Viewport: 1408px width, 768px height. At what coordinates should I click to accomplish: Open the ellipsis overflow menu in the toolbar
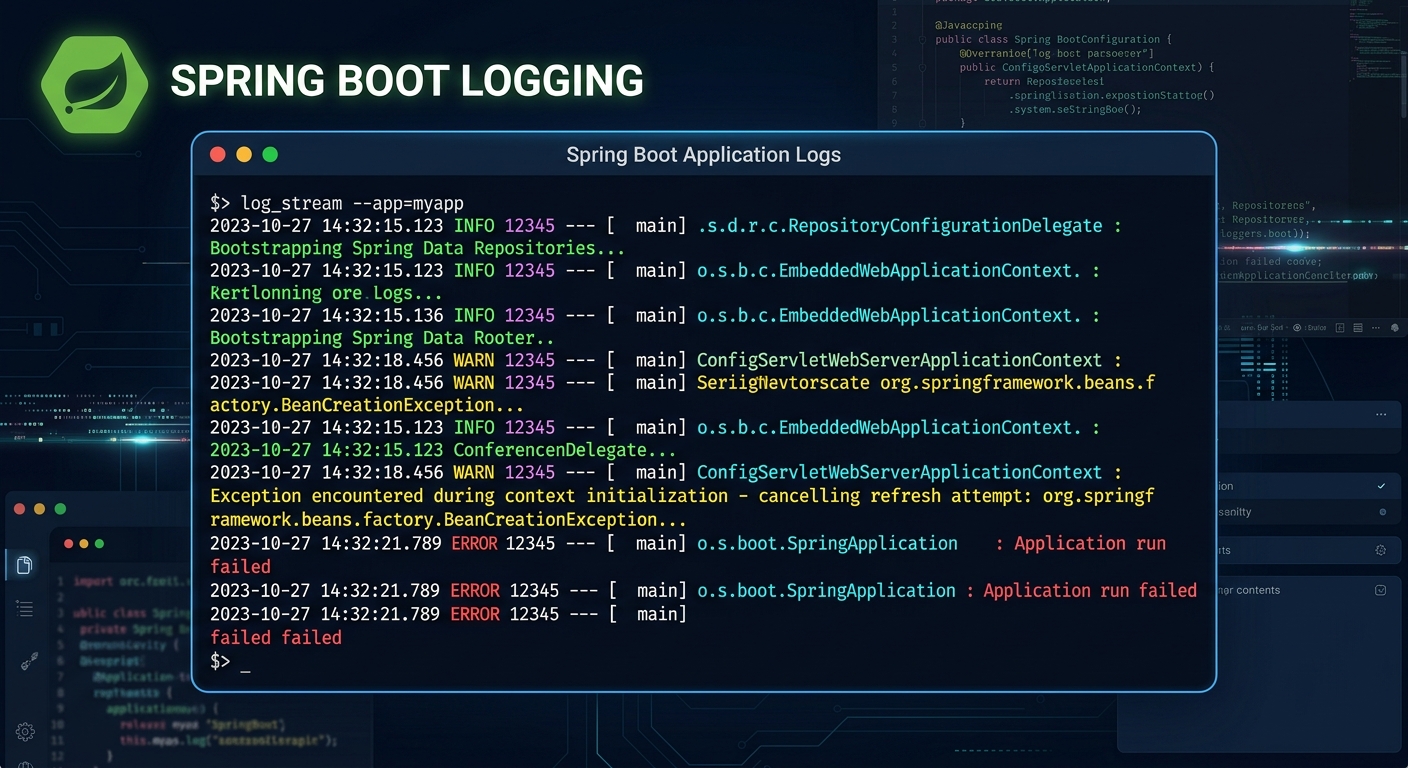(1376, 328)
